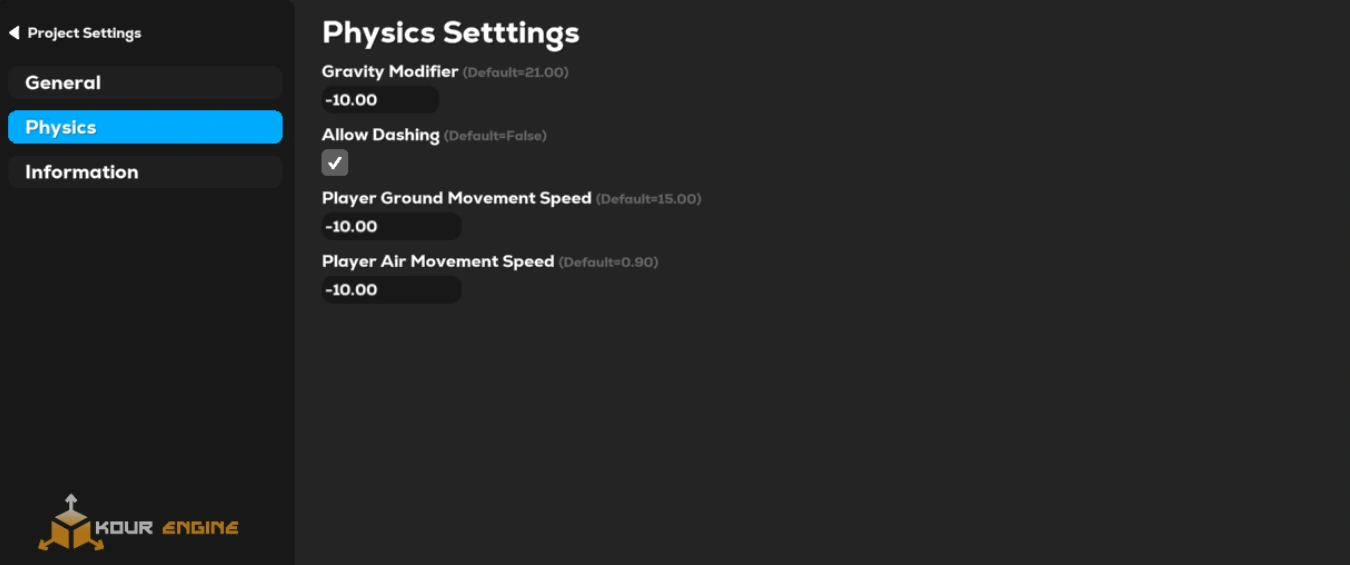The width and height of the screenshot is (1350, 565).
Task: Click the Player Ground Movement Speed label
Action: 456,198
